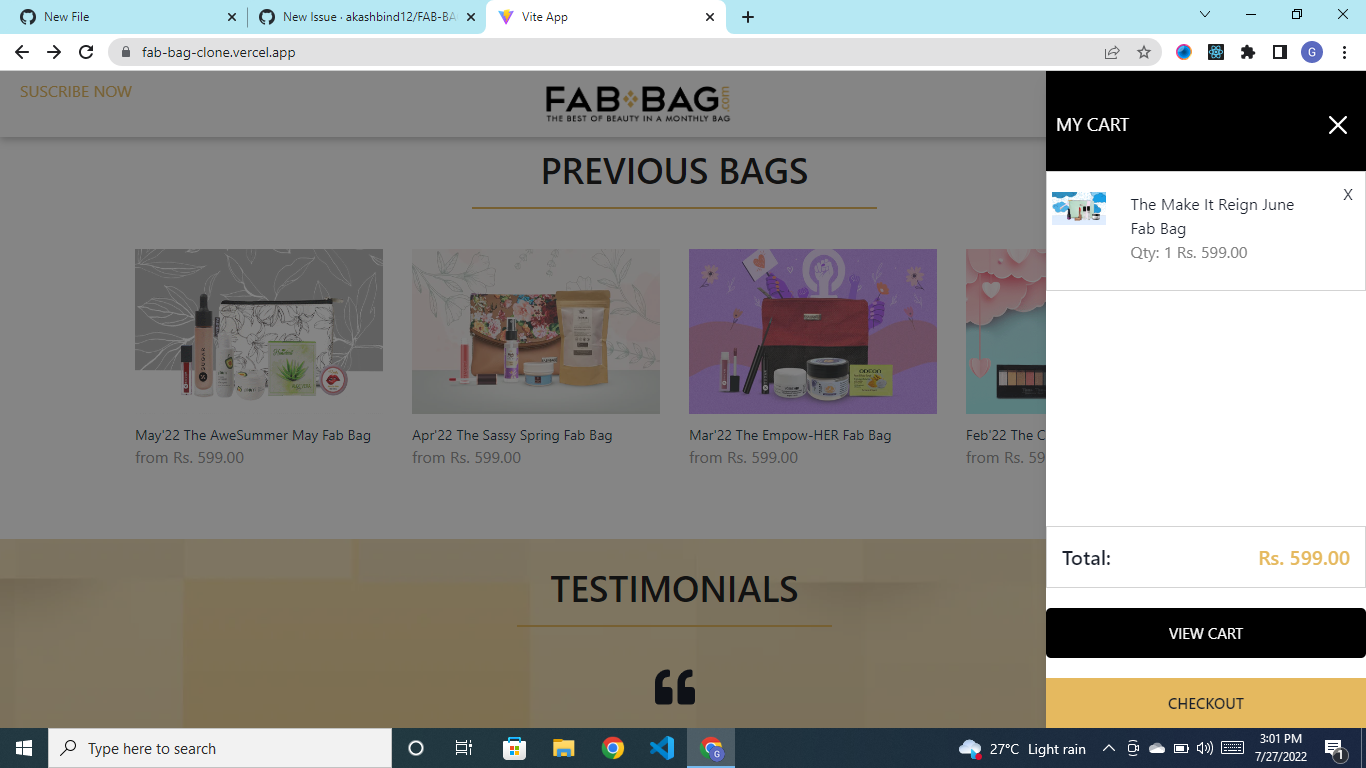
Task: Go back in browser history
Action: (x=22, y=52)
